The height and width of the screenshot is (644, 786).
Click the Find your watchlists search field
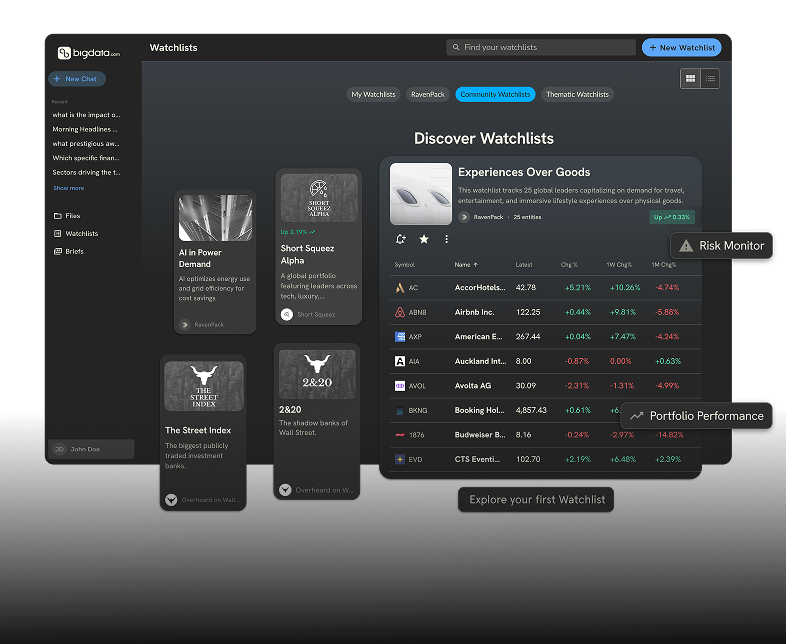click(541, 47)
